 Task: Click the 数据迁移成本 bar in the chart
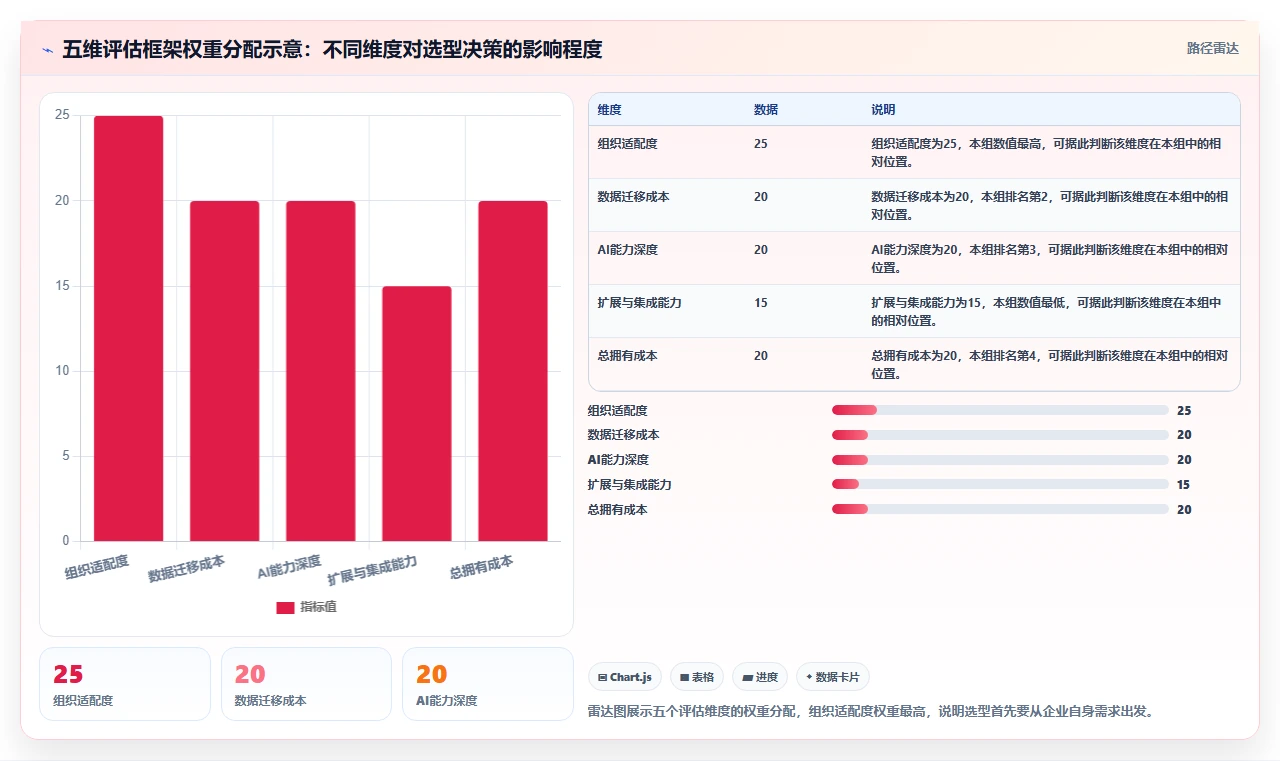click(x=225, y=371)
